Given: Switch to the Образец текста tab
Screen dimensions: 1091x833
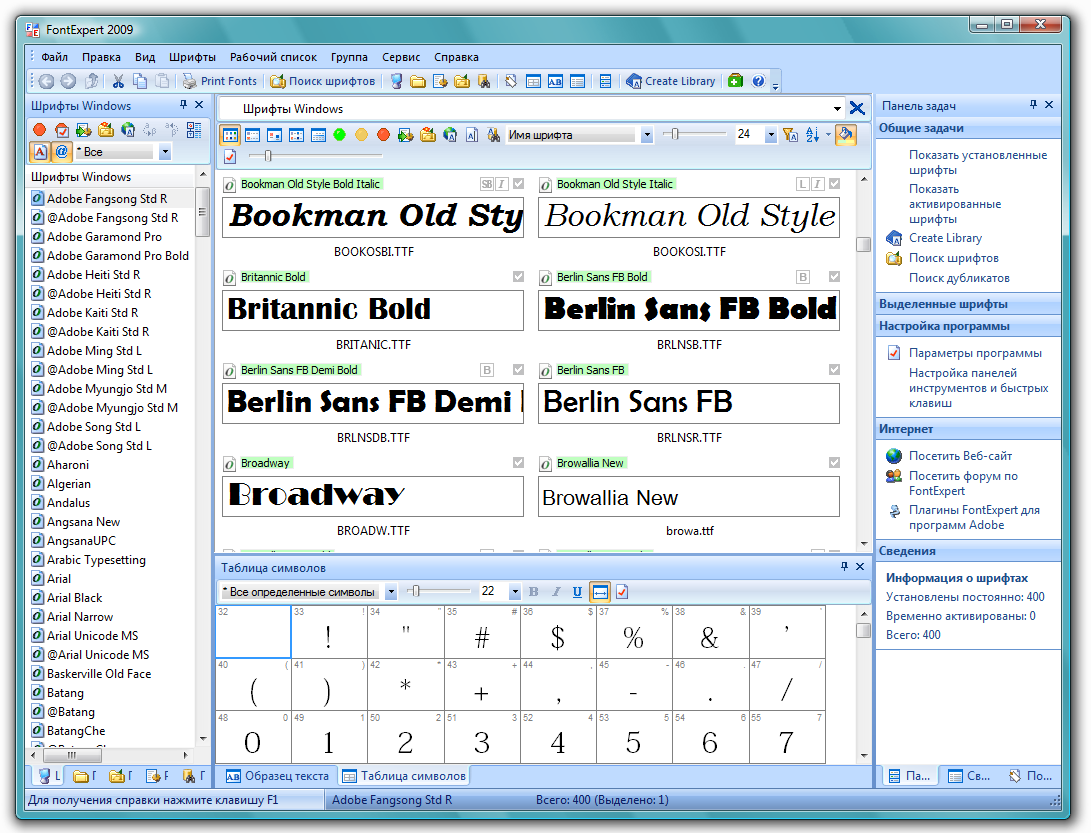Looking at the screenshot, I should (278, 776).
